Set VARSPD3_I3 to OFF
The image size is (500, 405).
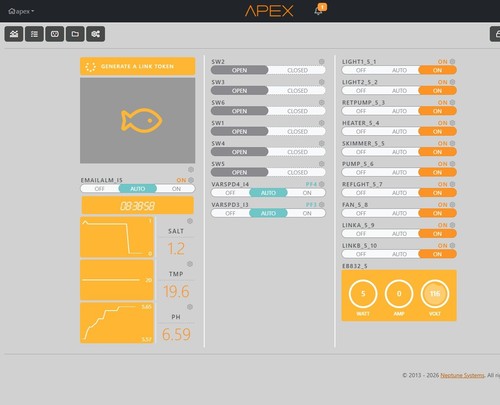(230, 213)
